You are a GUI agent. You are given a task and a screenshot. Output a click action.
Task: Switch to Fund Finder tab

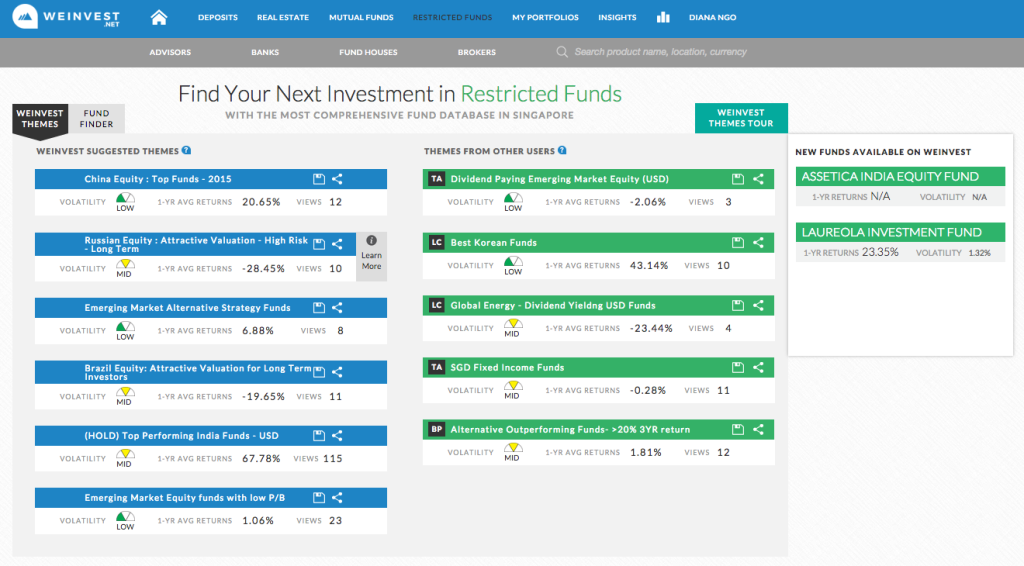(x=97, y=119)
